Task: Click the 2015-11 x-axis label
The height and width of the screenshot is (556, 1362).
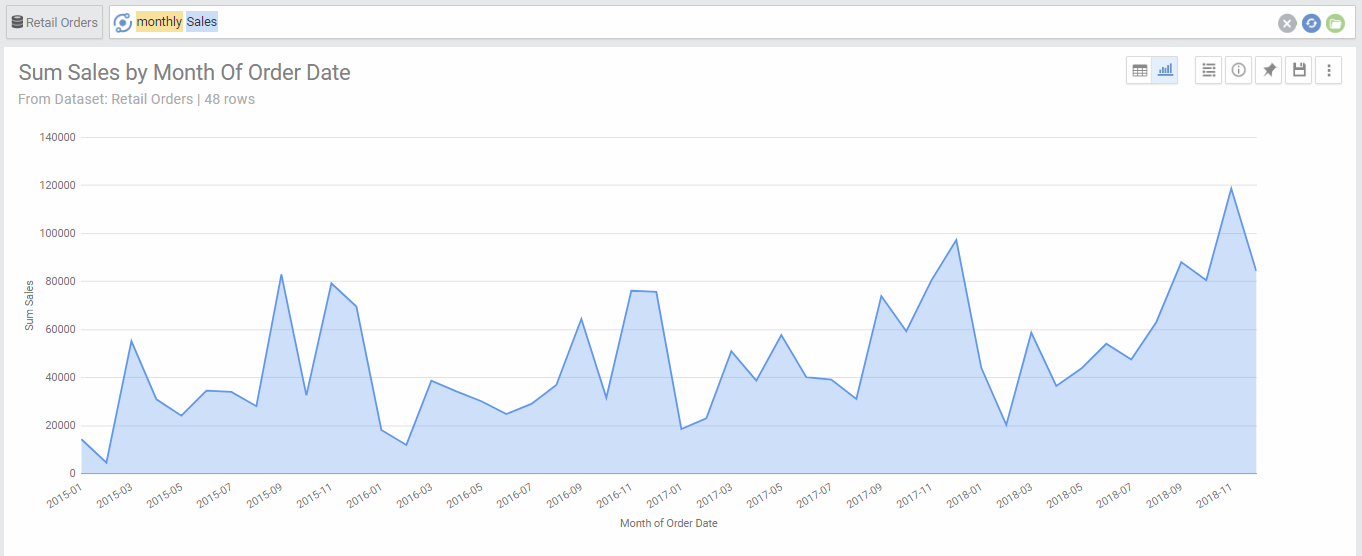Action: (x=314, y=495)
